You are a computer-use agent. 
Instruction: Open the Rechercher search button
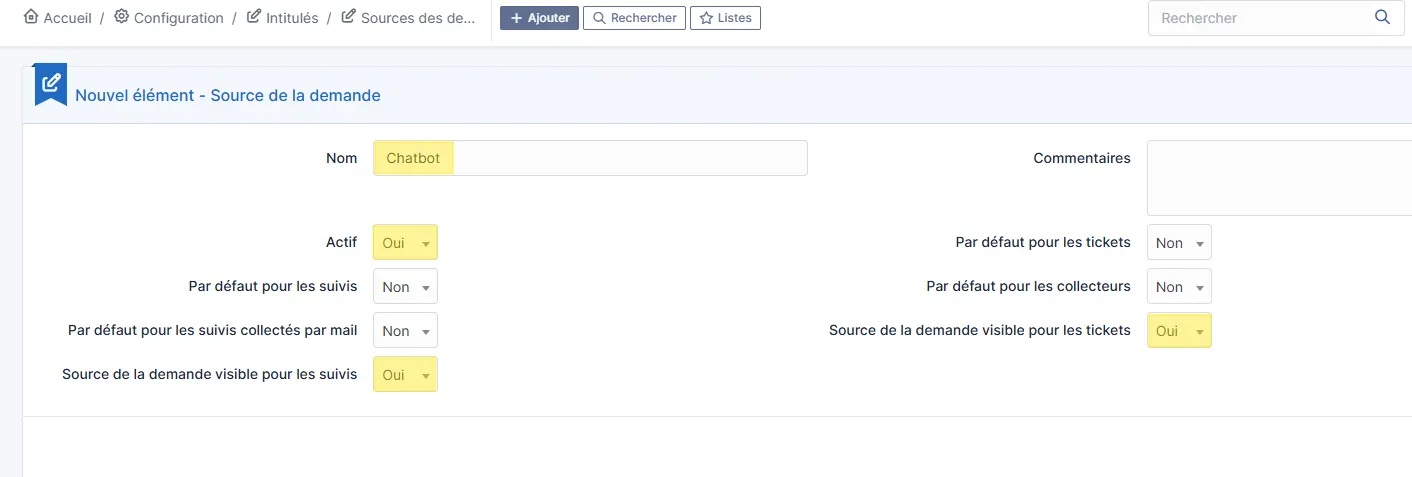coord(634,18)
